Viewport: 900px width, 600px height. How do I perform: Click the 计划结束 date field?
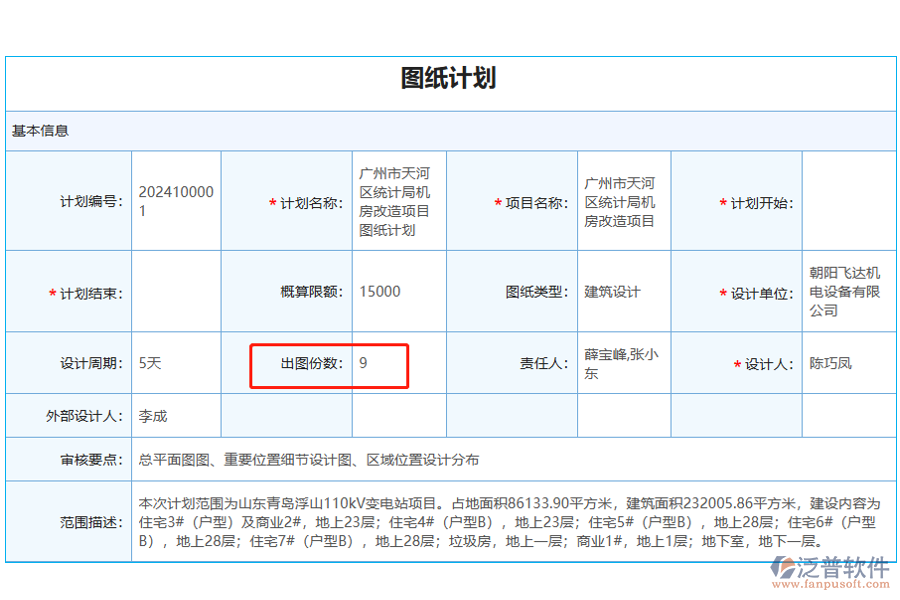point(175,291)
